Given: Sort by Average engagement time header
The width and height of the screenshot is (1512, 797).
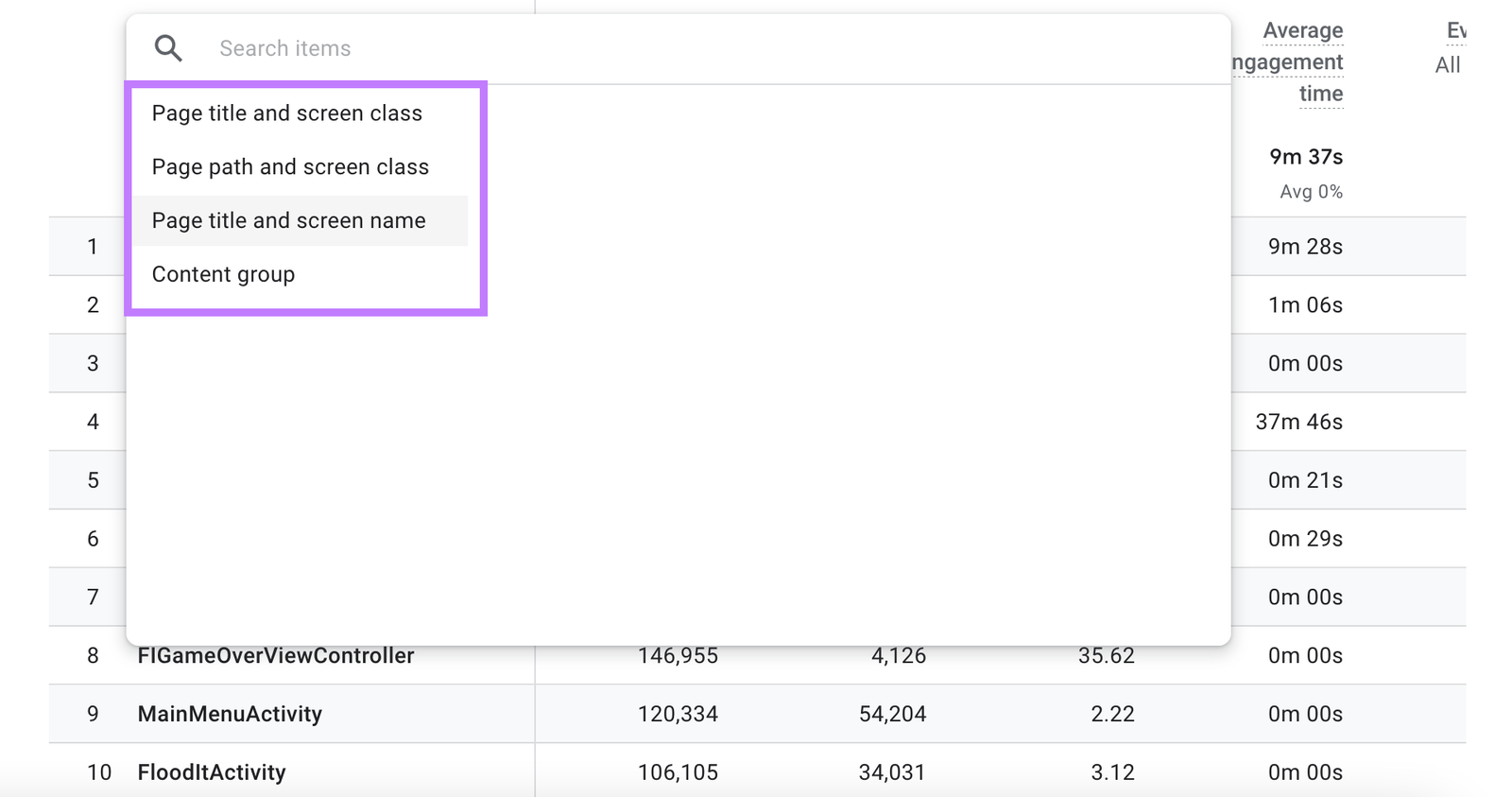Looking at the screenshot, I should (1302, 62).
